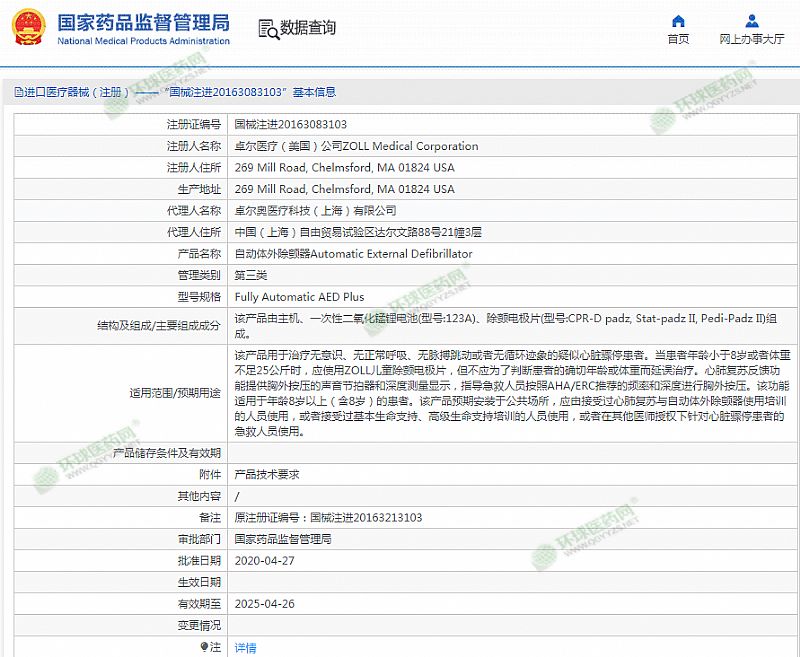Click the approval date 2020-04-27
The height and width of the screenshot is (657, 800).
point(264,561)
